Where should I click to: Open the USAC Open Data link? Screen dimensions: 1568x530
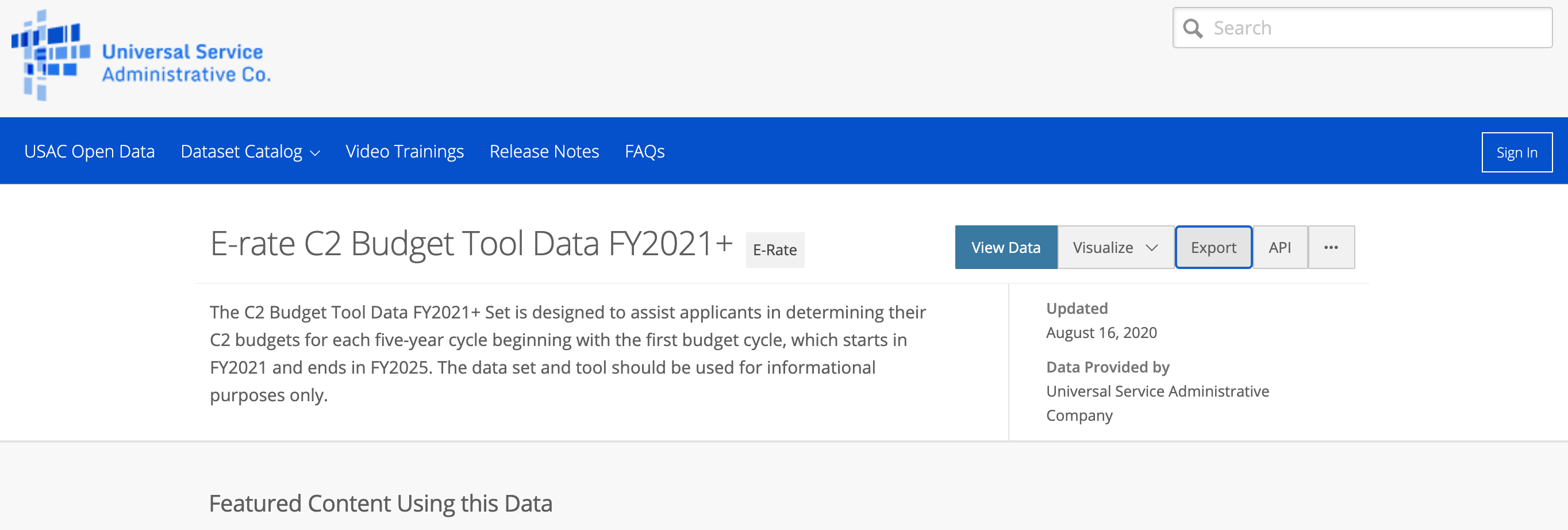90,151
